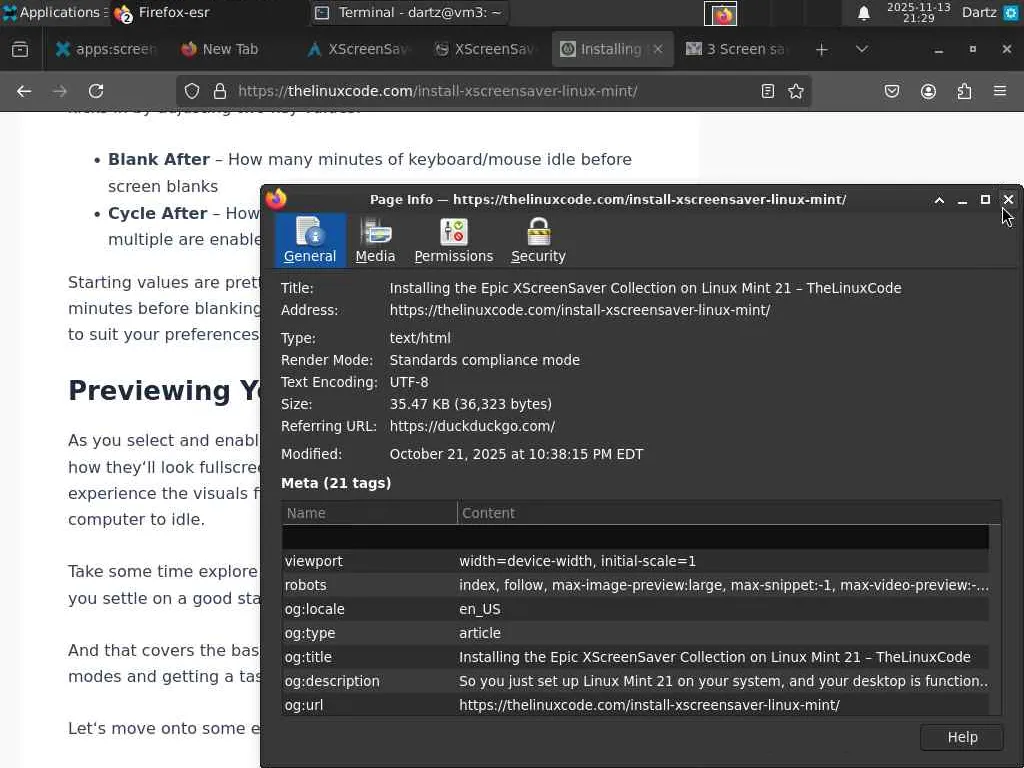Image resolution: width=1024 pixels, height=768 pixels.
Task: Click the site padlock icon in URL bar
Action: 220,91
